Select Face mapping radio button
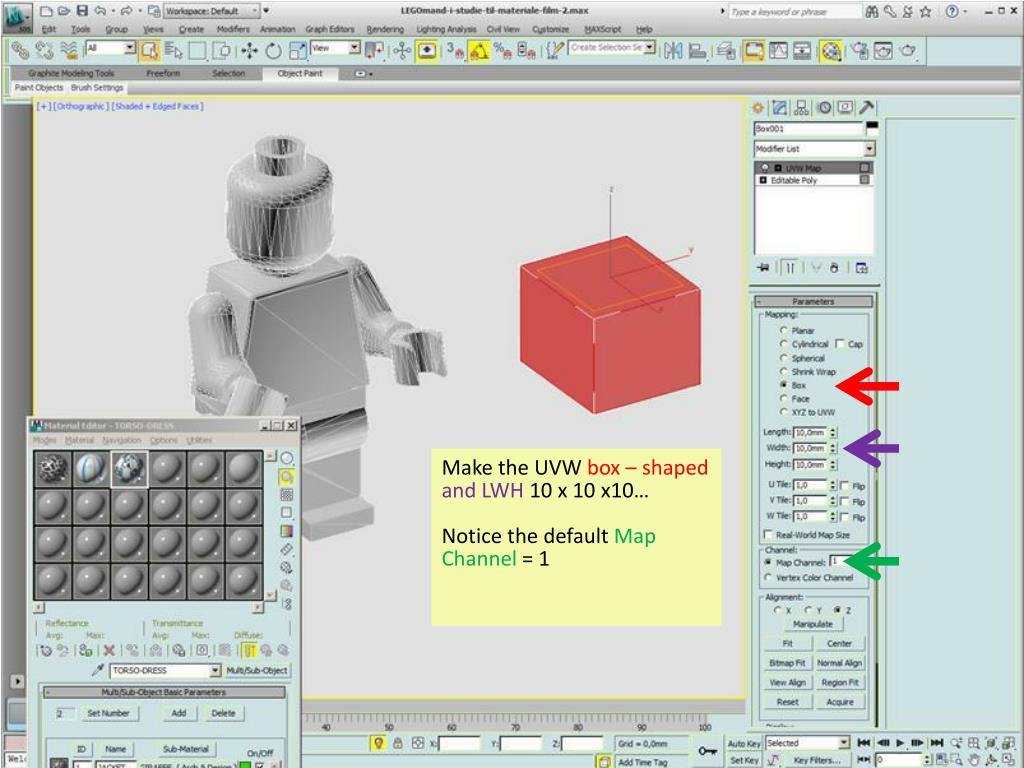The width and height of the screenshot is (1024, 768). click(x=784, y=398)
